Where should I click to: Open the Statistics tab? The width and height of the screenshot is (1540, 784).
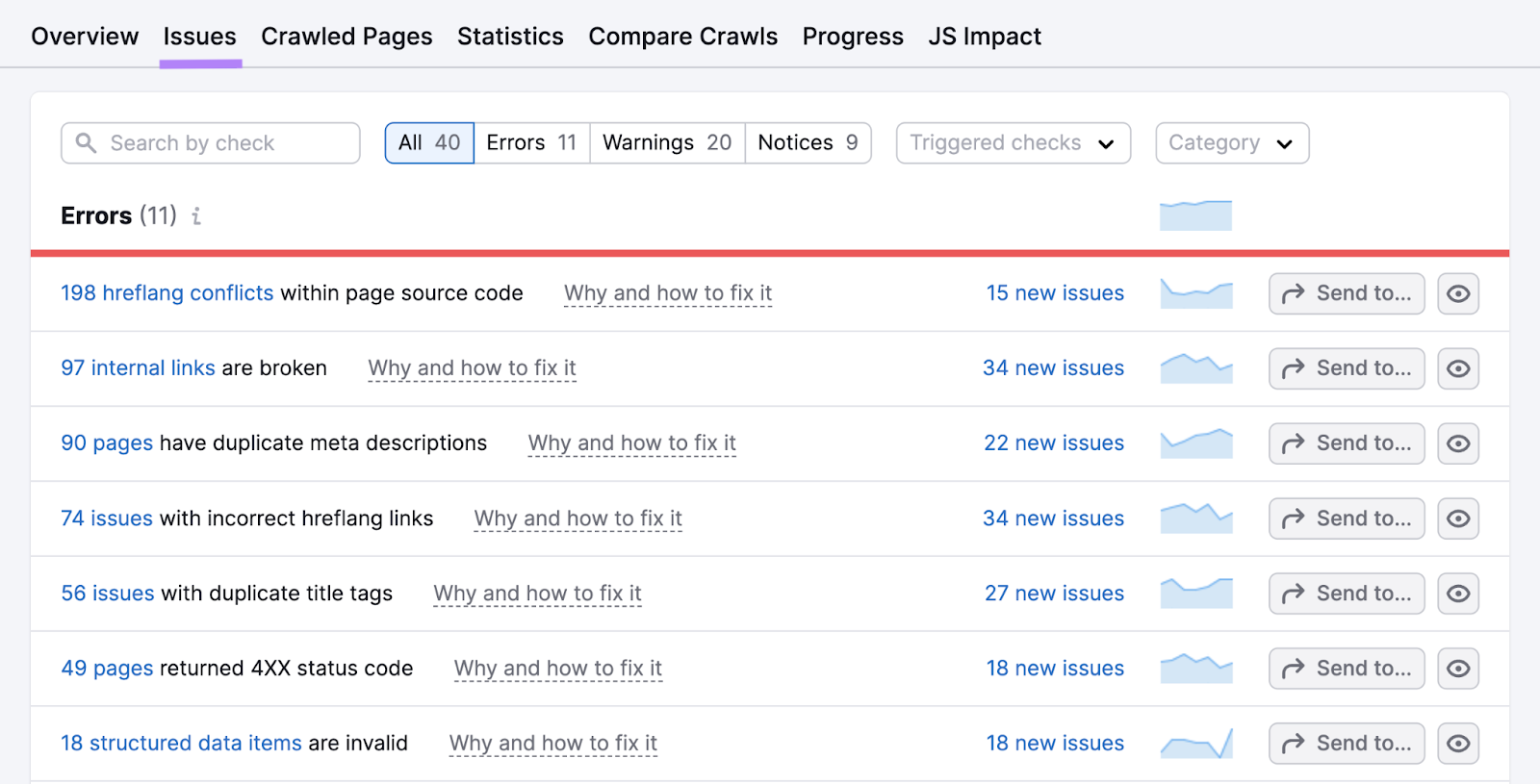point(510,37)
